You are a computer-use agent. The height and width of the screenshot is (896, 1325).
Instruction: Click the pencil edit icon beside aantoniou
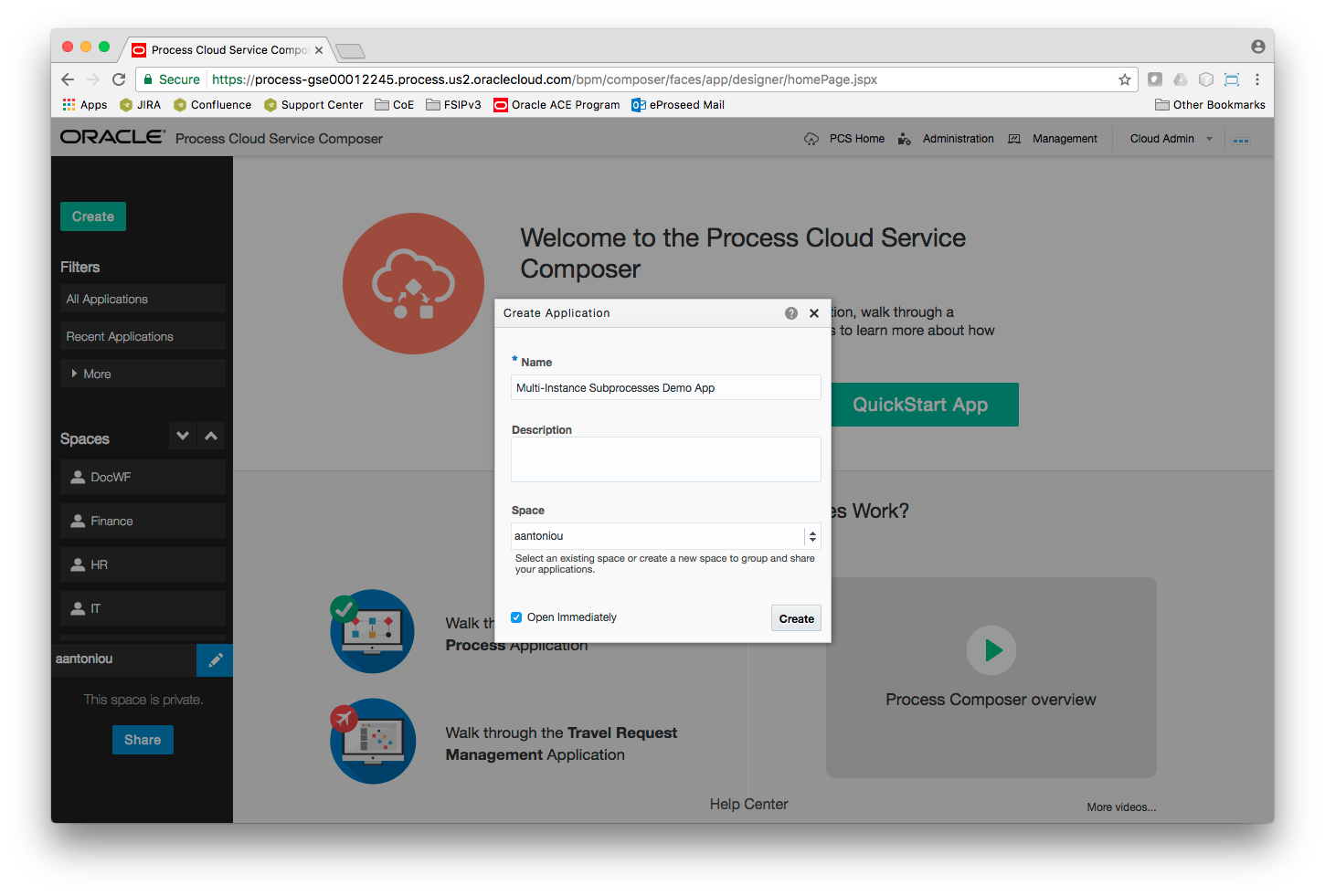click(x=216, y=659)
